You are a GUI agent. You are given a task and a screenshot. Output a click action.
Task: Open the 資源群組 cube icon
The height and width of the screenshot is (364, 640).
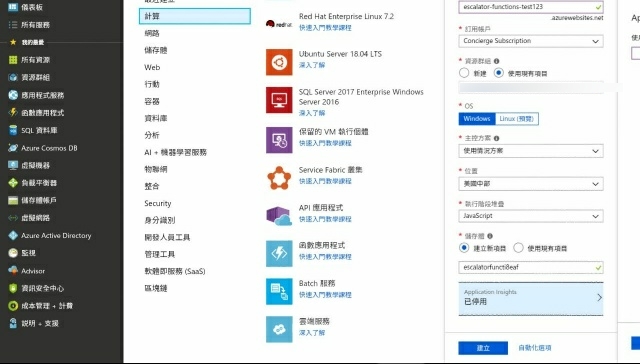point(13,78)
